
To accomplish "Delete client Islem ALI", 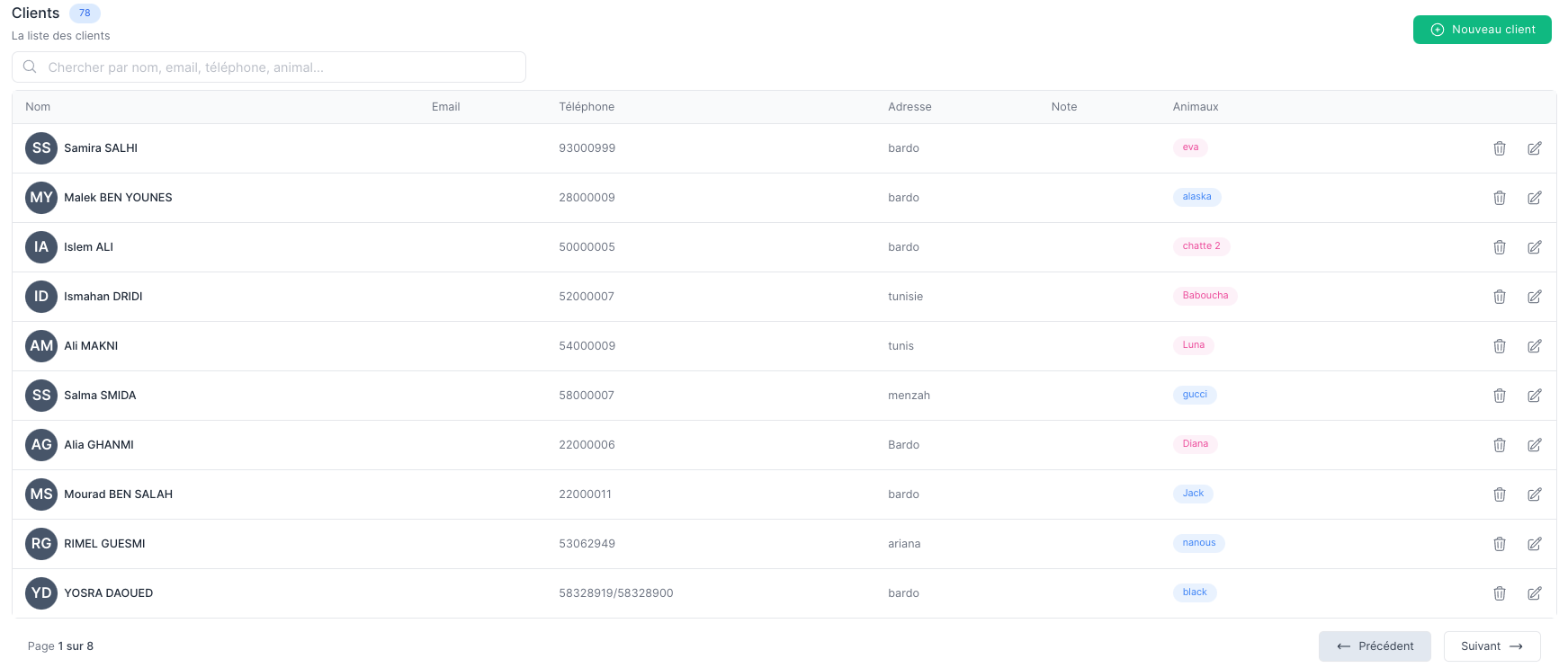I will tap(1500, 247).
